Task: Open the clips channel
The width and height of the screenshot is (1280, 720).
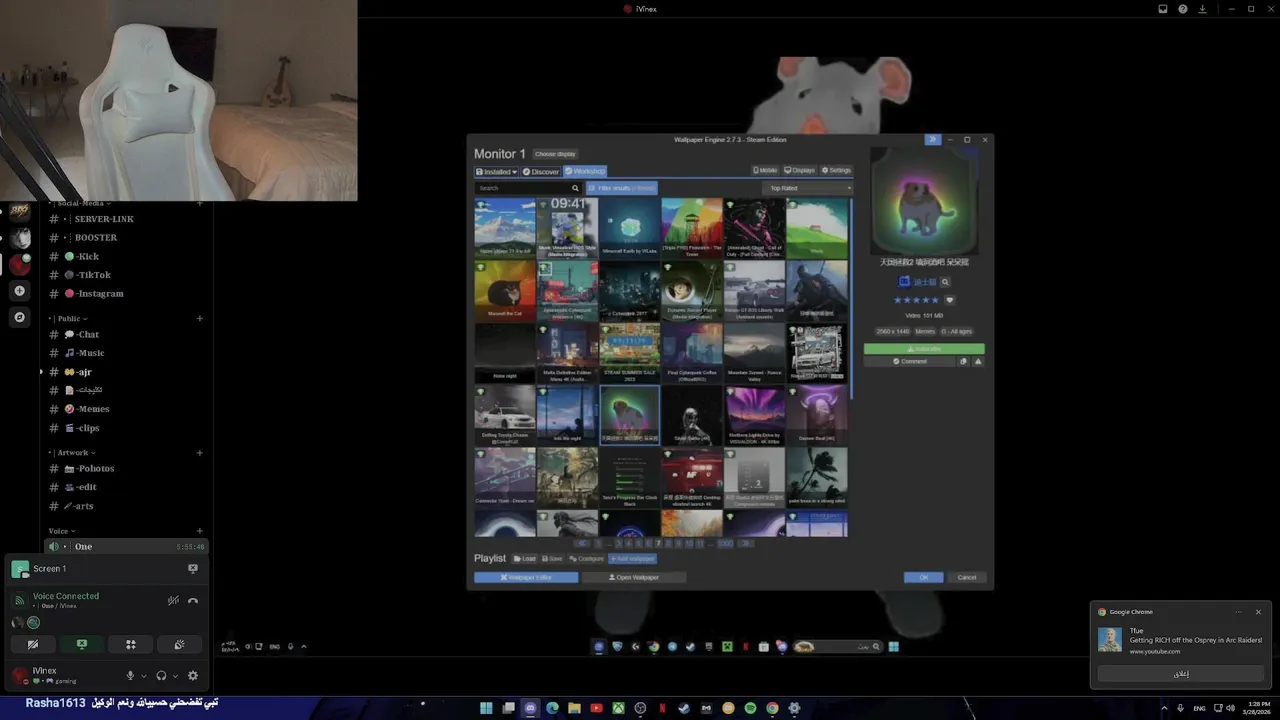Action: coord(126,428)
